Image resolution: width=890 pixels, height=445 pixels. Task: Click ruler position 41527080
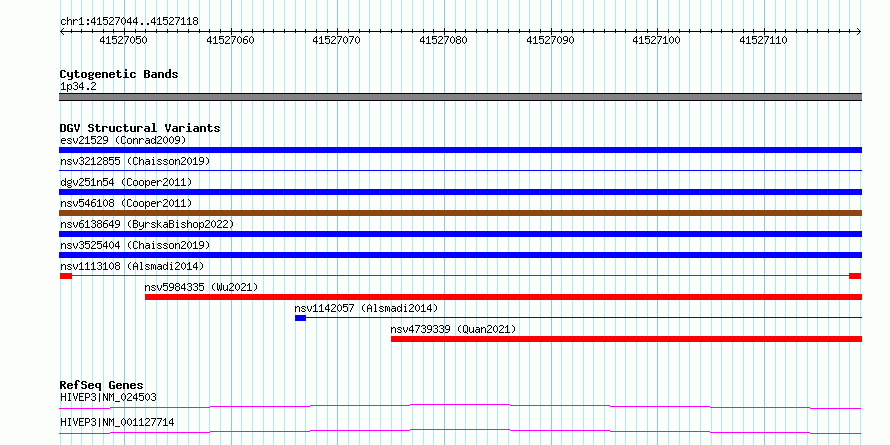point(444,40)
